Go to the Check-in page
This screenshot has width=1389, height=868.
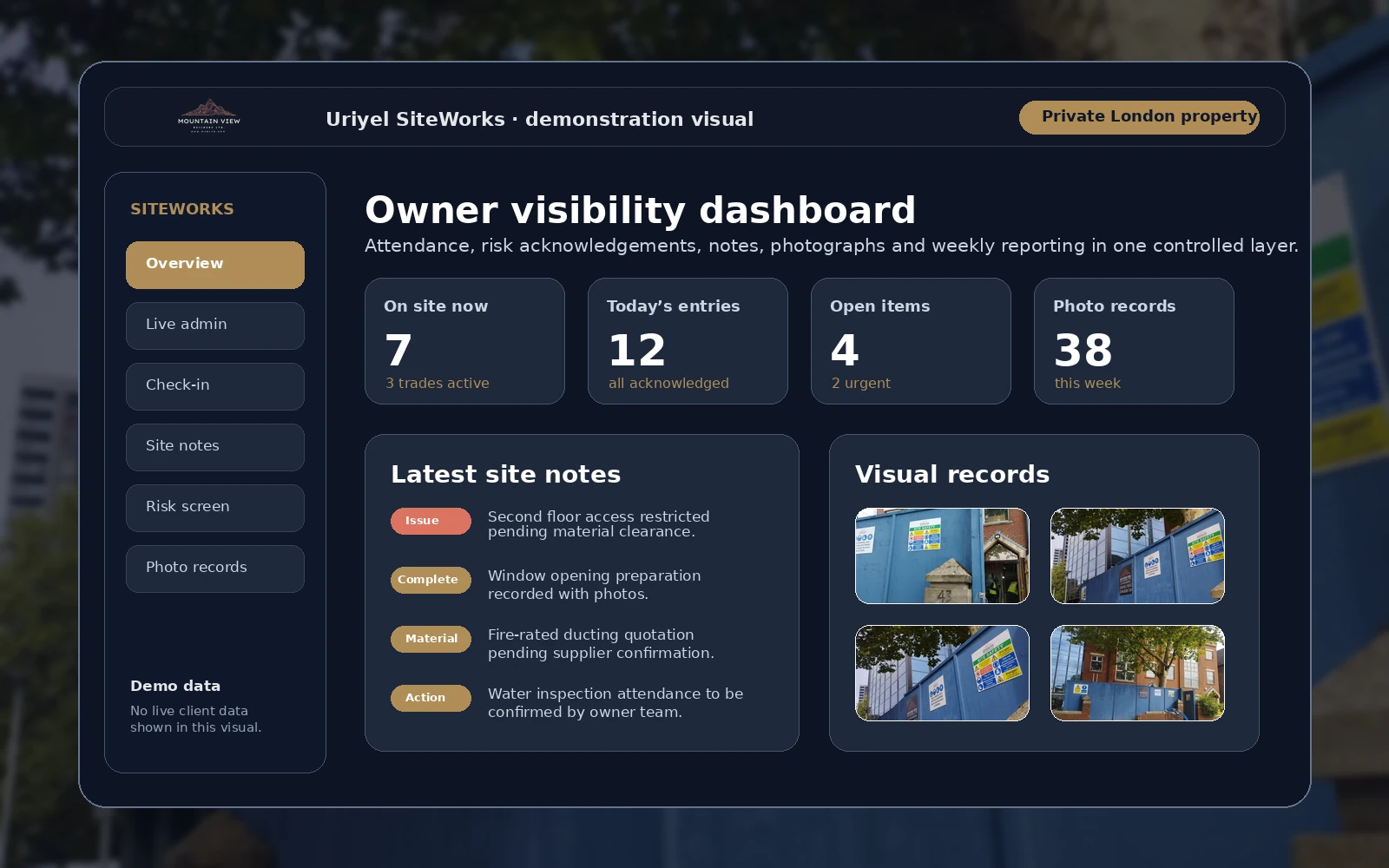click(x=215, y=386)
